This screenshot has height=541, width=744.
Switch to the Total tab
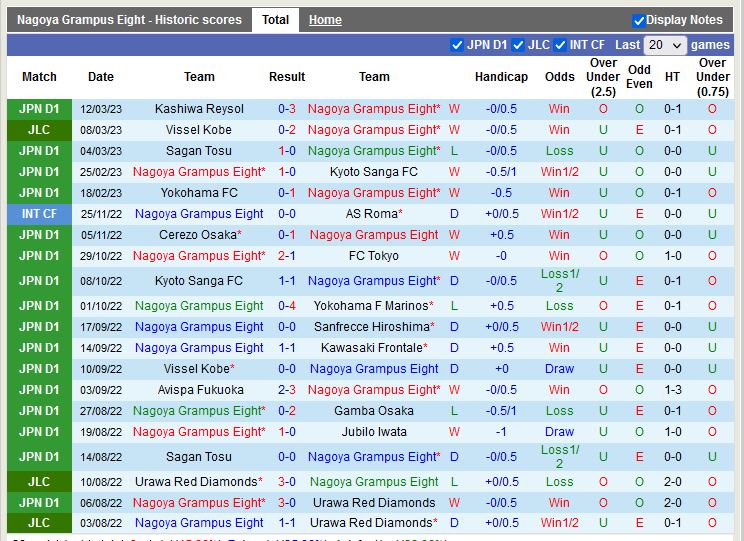(275, 20)
